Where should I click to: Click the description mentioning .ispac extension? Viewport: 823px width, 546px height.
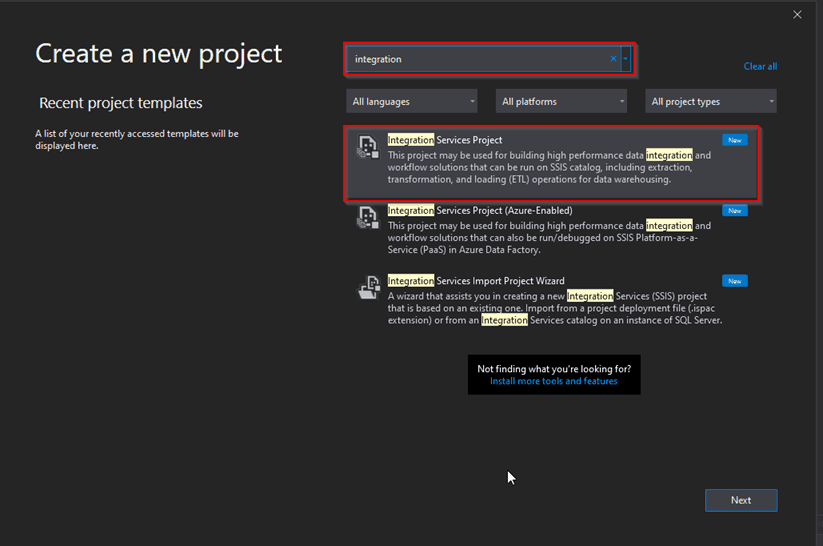coord(555,308)
